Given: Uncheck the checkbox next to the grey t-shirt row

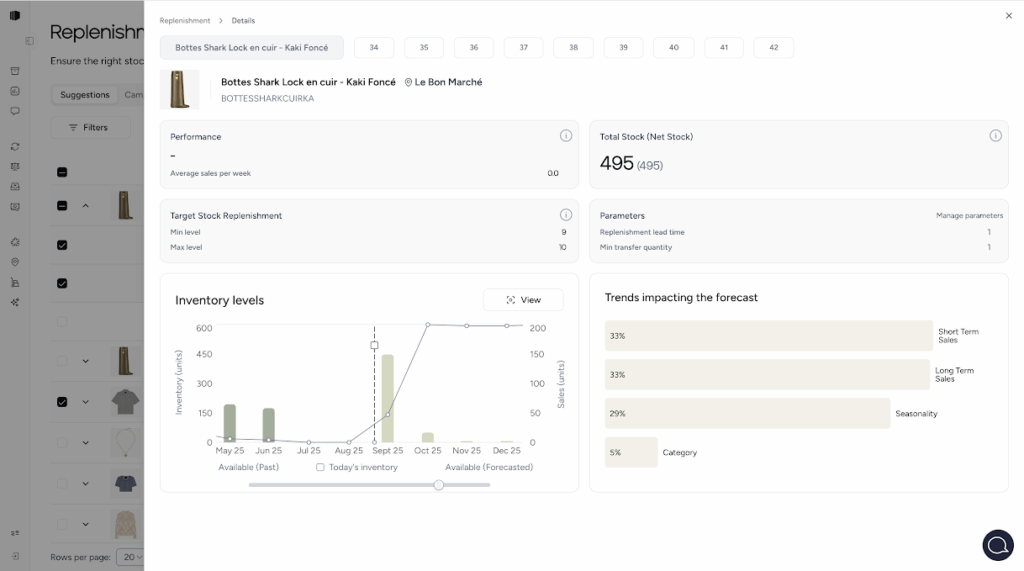Looking at the screenshot, I should point(62,402).
